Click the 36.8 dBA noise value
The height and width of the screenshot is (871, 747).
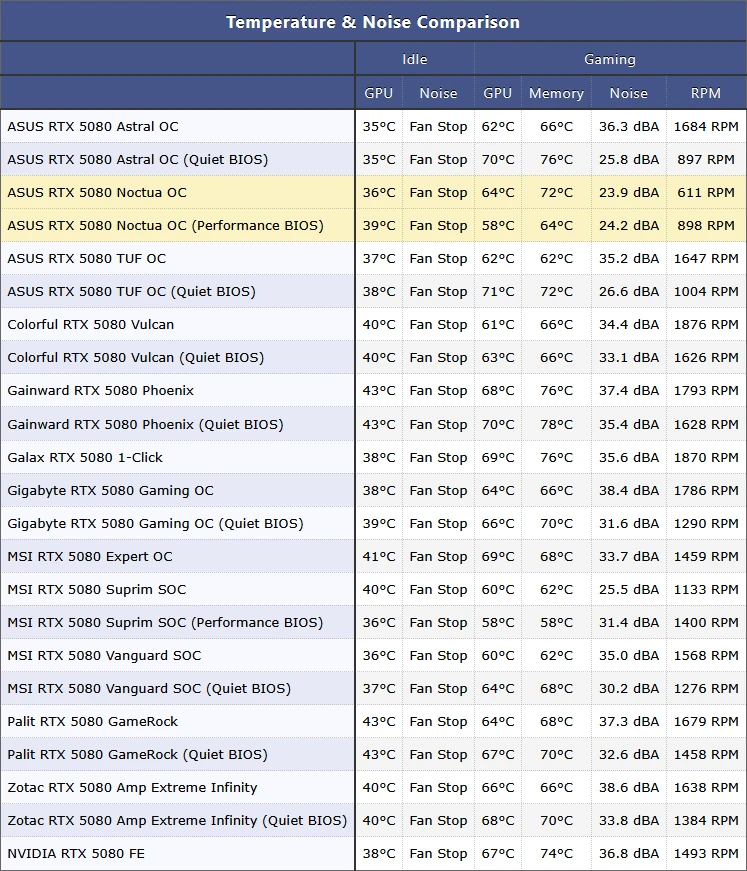click(x=629, y=854)
